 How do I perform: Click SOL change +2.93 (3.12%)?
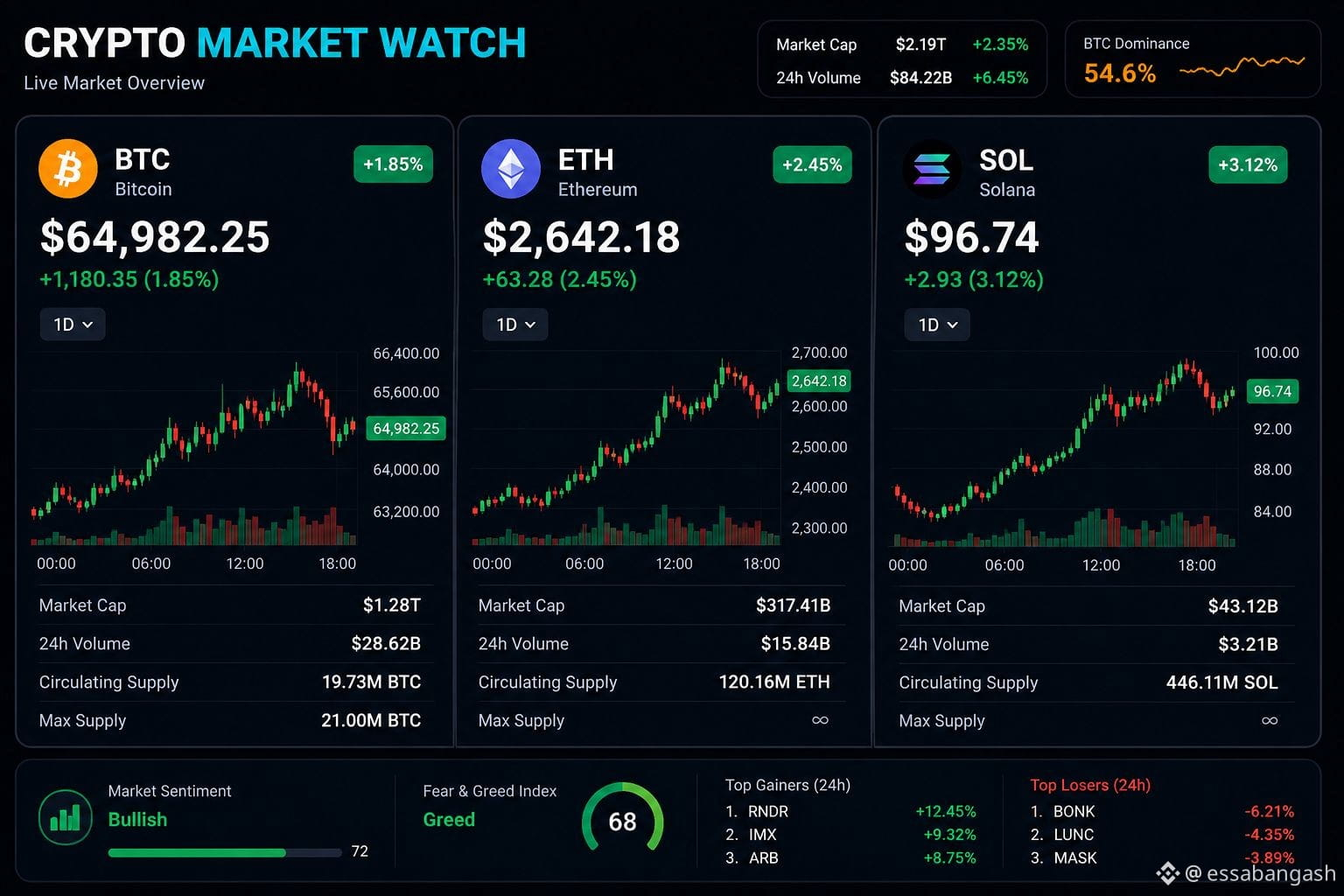pyautogui.click(x=974, y=279)
